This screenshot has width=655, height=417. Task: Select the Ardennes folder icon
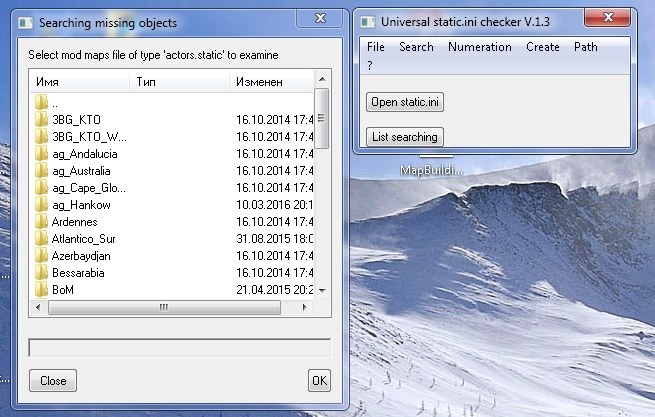(41, 221)
